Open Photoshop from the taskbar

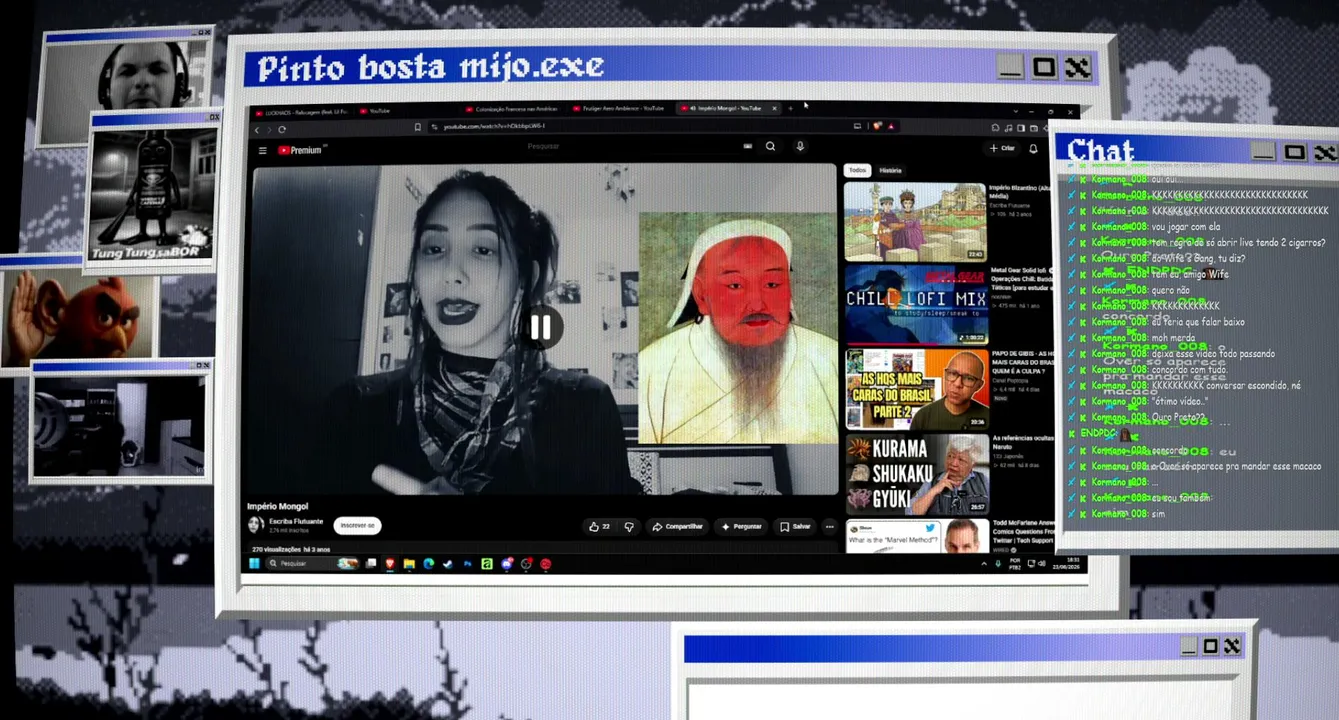[467, 564]
